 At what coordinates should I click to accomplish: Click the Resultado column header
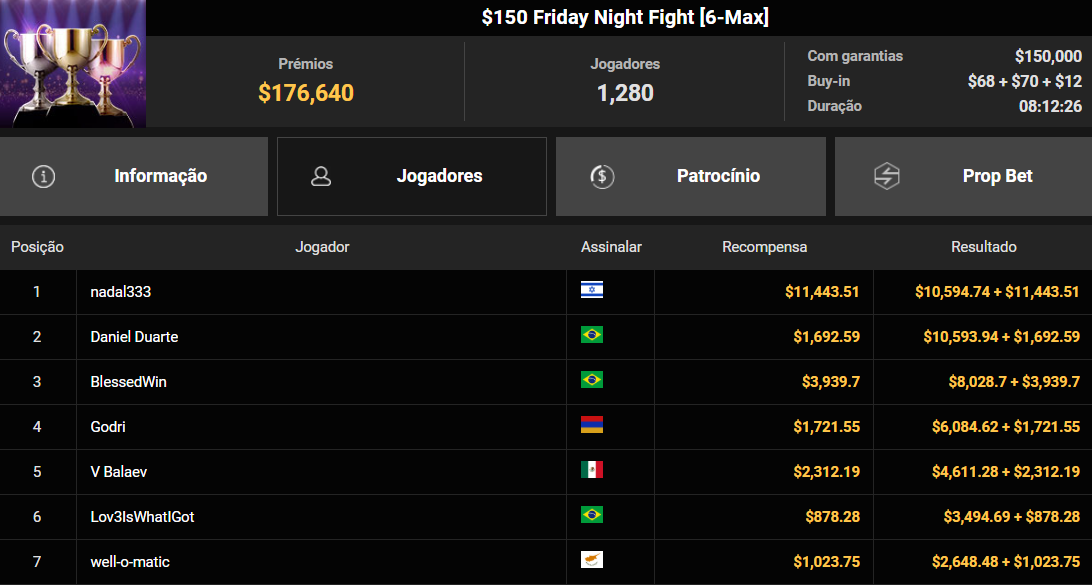pos(983,247)
